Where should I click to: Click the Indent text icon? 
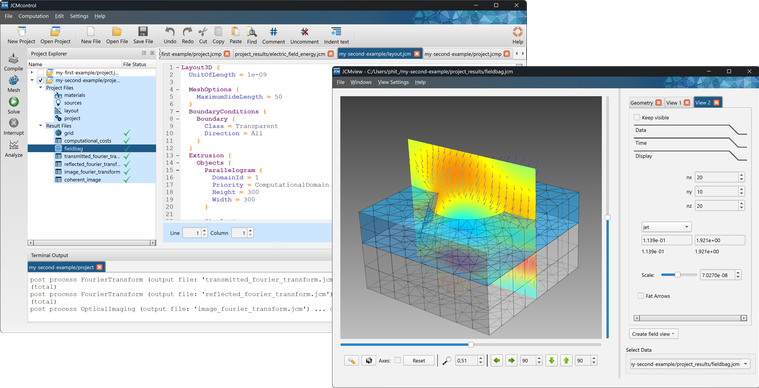[x=336, y=32]
